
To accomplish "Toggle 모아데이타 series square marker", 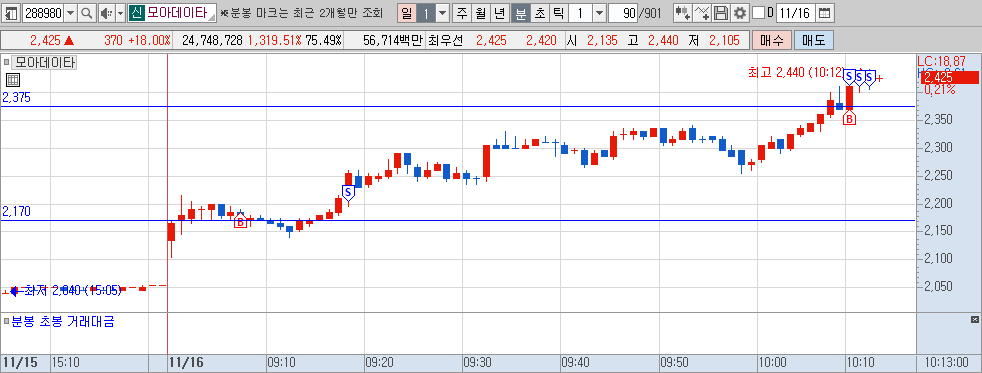I will 7,62.
